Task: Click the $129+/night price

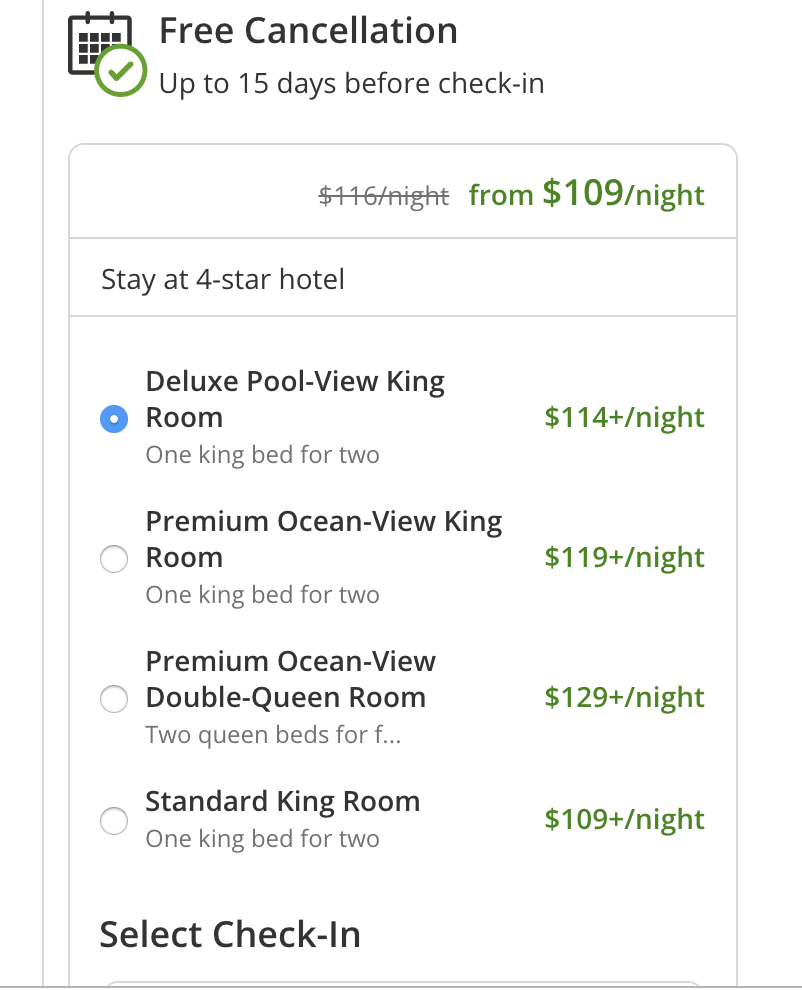Action: [625, 698]
